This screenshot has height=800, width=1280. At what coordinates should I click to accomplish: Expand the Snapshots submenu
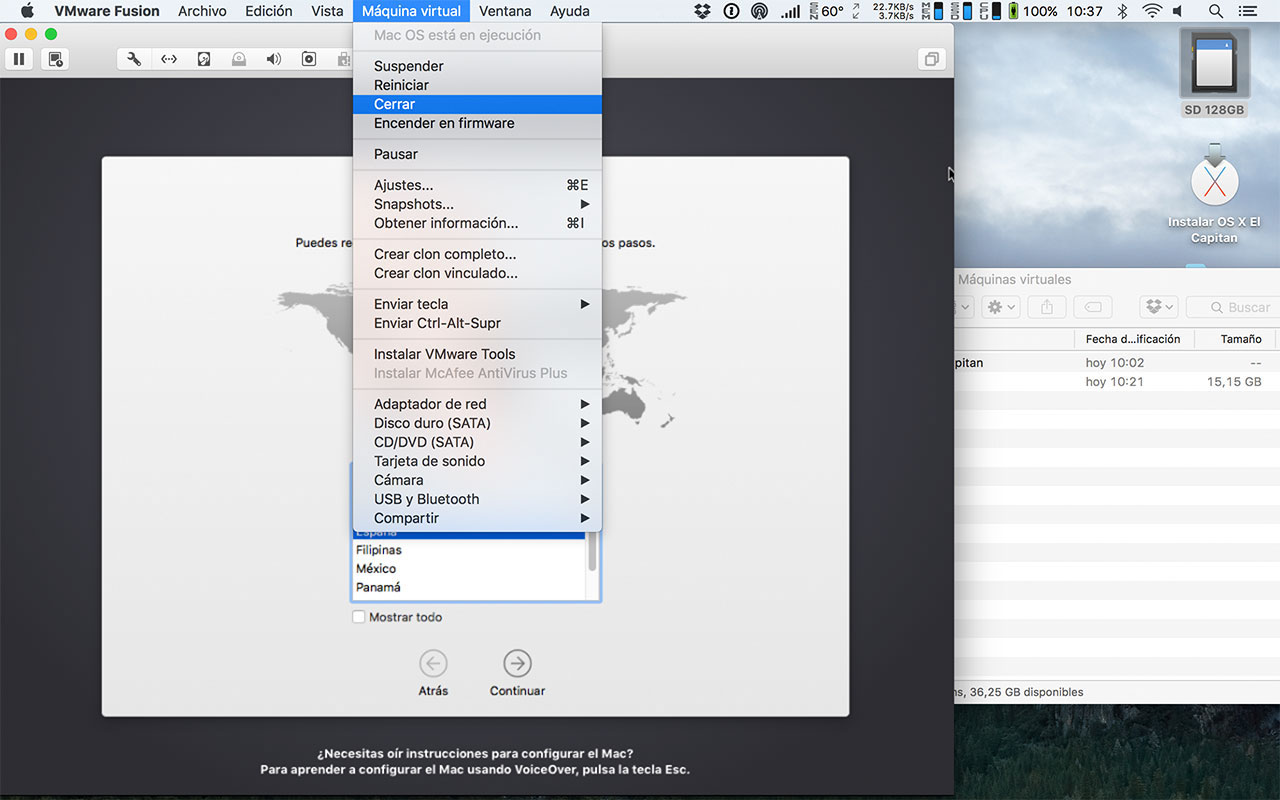(477, 204)
